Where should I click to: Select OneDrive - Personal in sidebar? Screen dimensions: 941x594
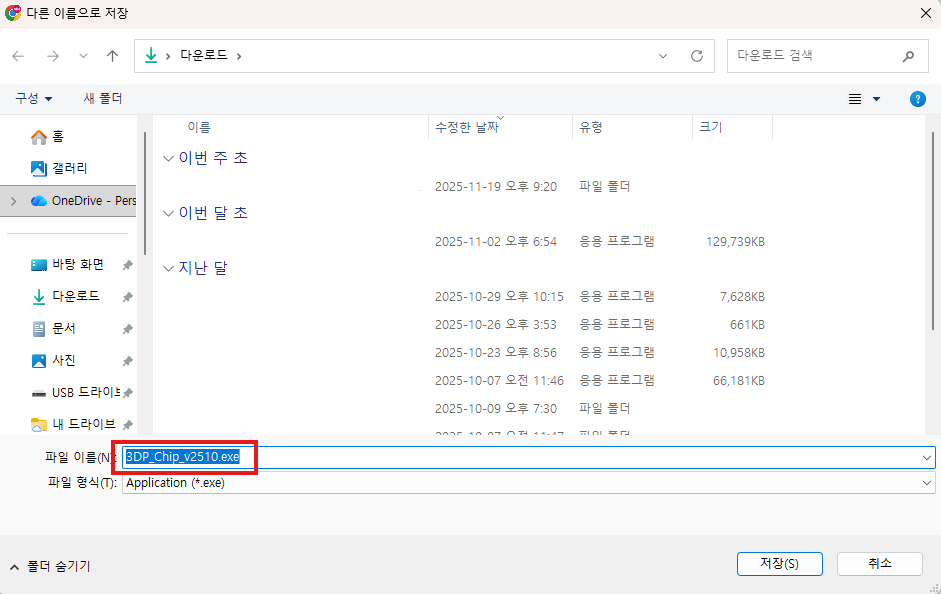click(83, 201)
